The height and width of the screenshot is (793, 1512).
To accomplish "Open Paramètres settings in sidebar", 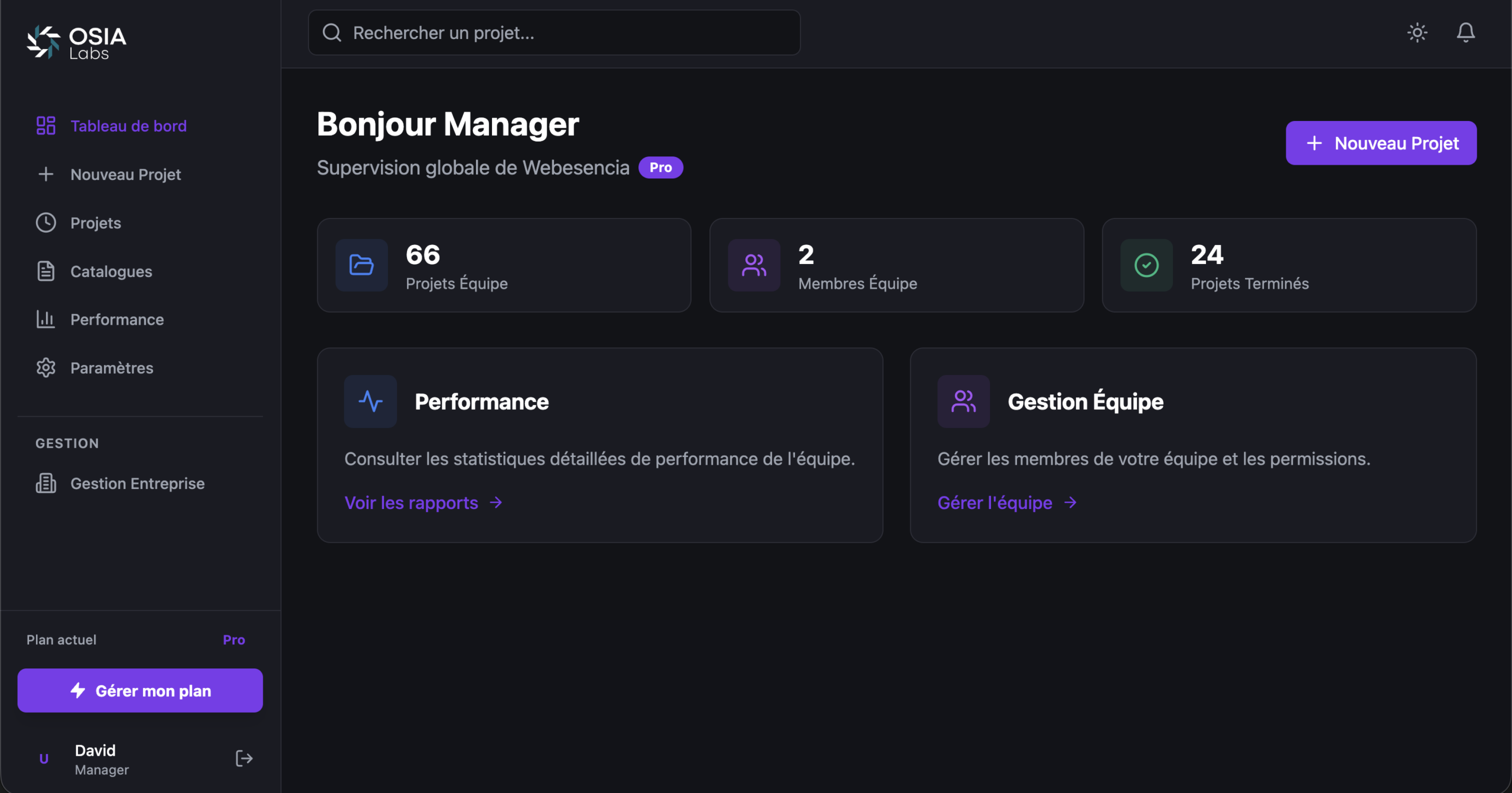I will pos(112,368).
